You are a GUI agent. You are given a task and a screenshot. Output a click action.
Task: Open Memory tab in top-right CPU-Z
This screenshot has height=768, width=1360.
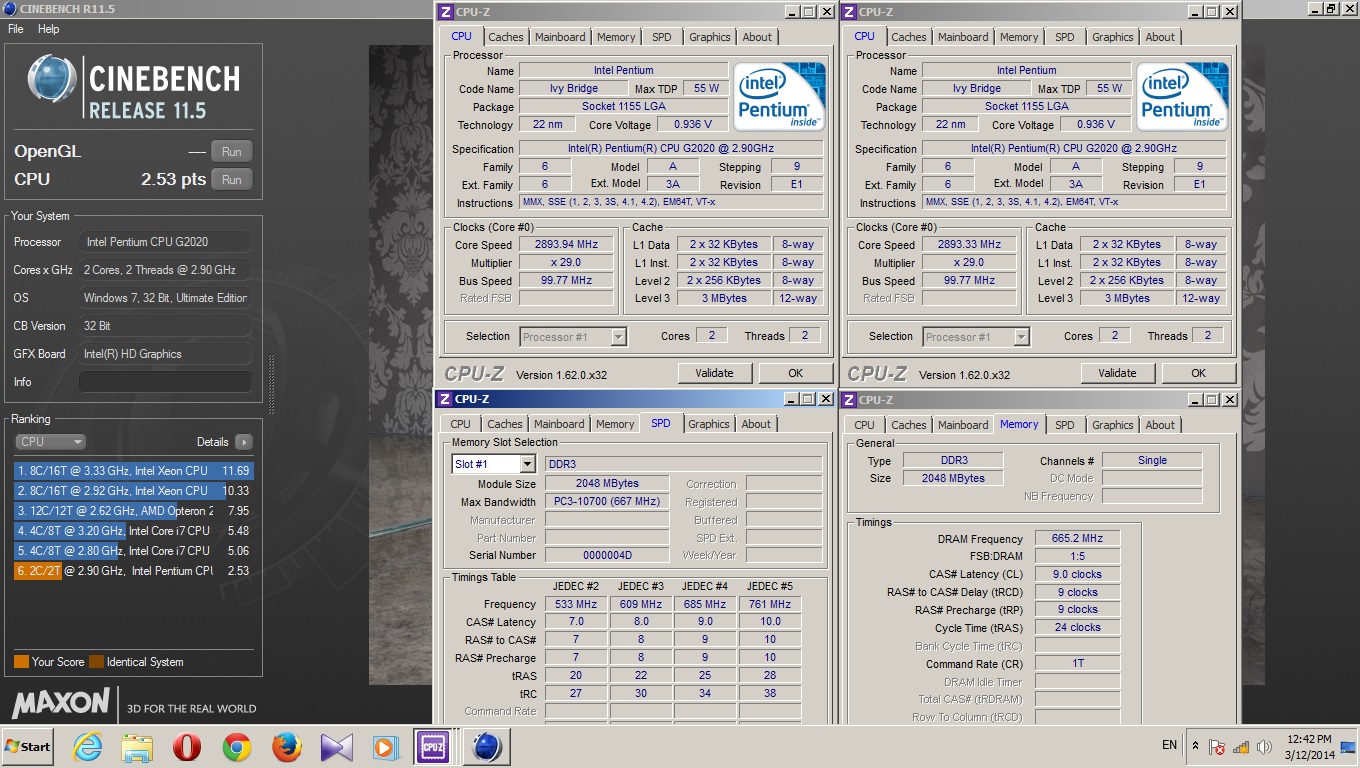click(1019, 37)
